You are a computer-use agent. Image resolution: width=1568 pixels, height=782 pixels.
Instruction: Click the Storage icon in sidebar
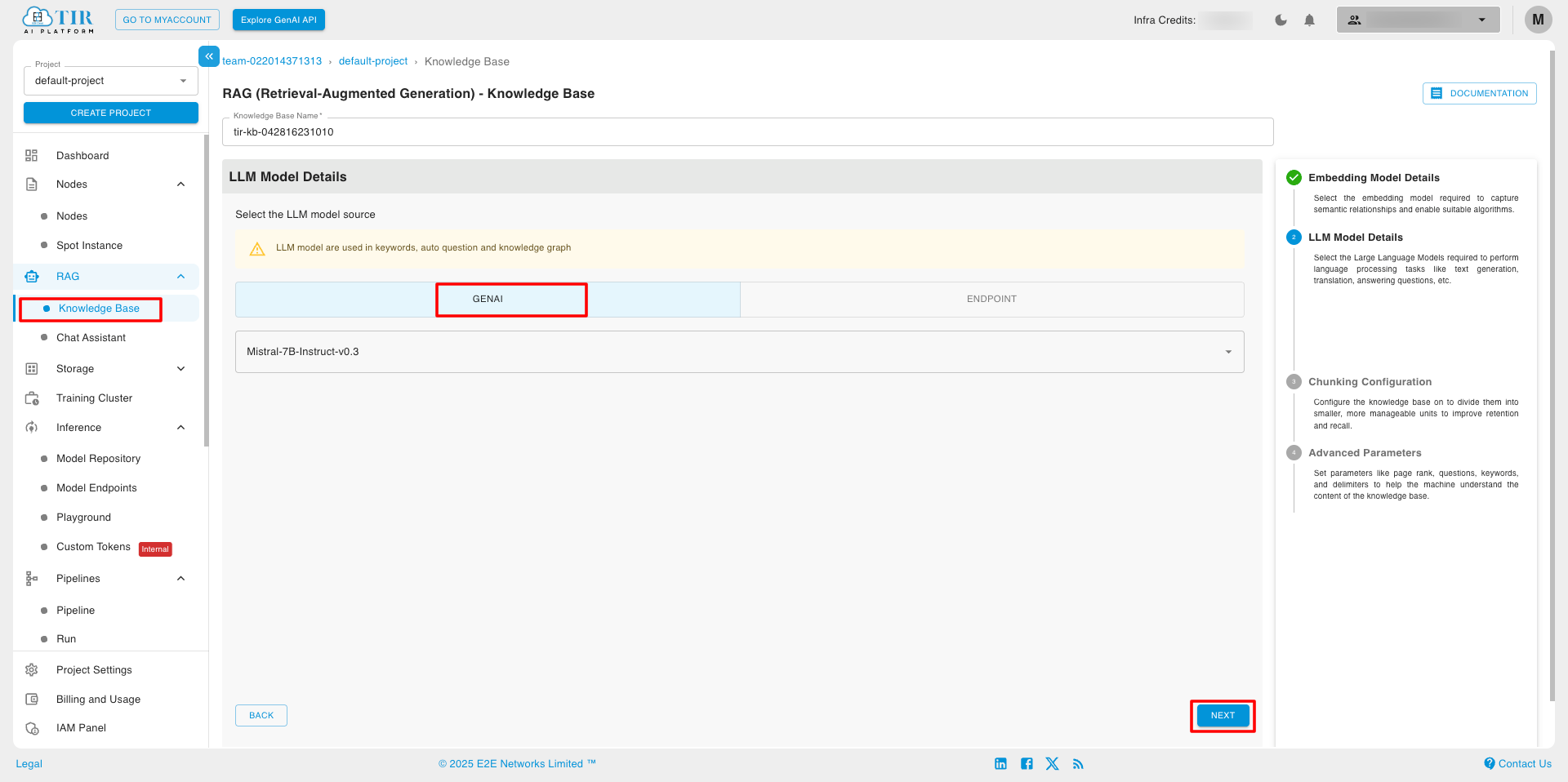(32, 369)
